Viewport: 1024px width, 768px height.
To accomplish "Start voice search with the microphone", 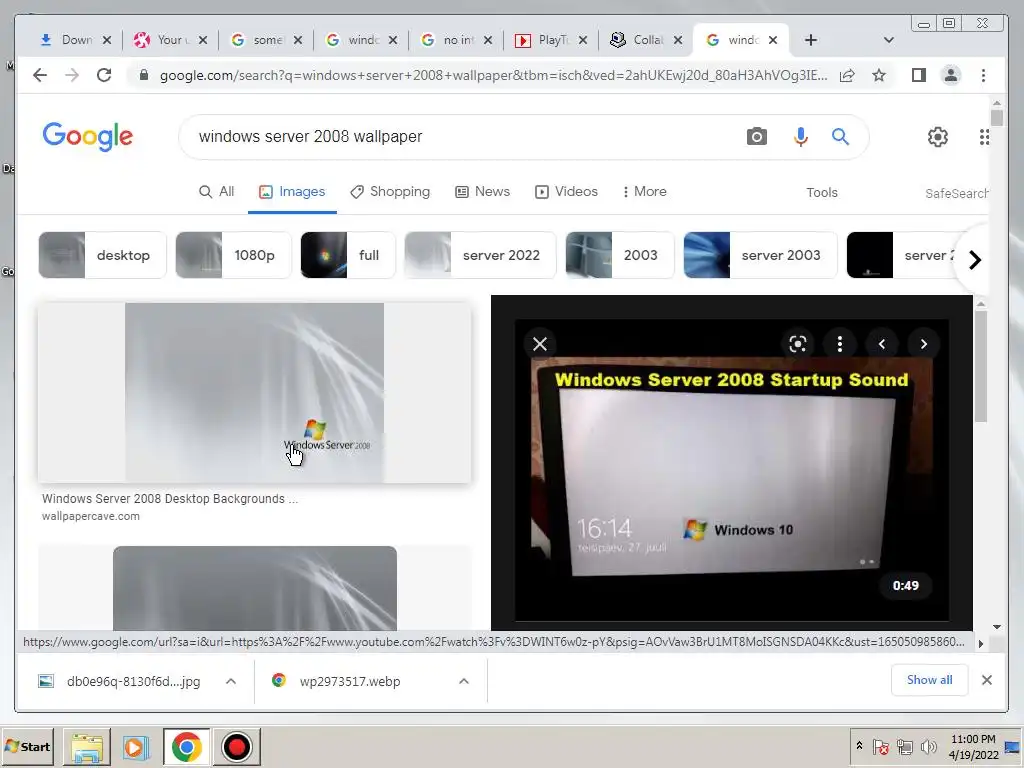I will pos(801,136).
